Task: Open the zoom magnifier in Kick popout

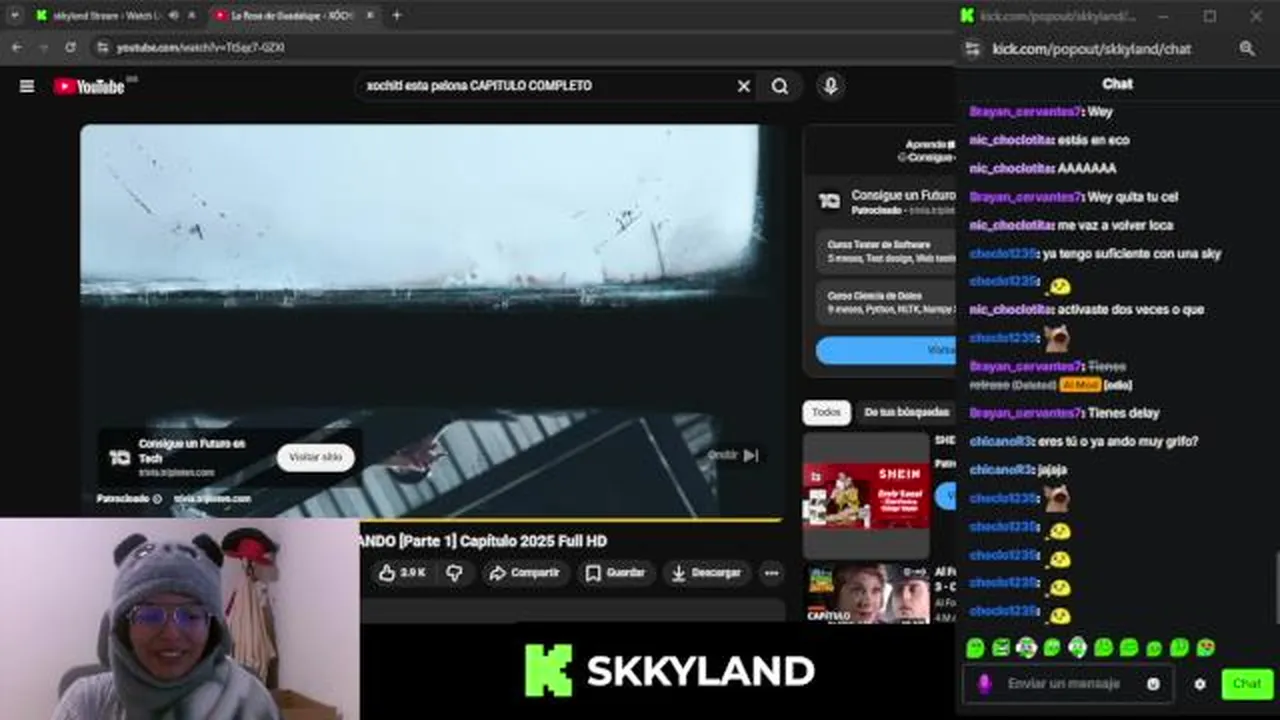Action: [x=1247, y=48]
